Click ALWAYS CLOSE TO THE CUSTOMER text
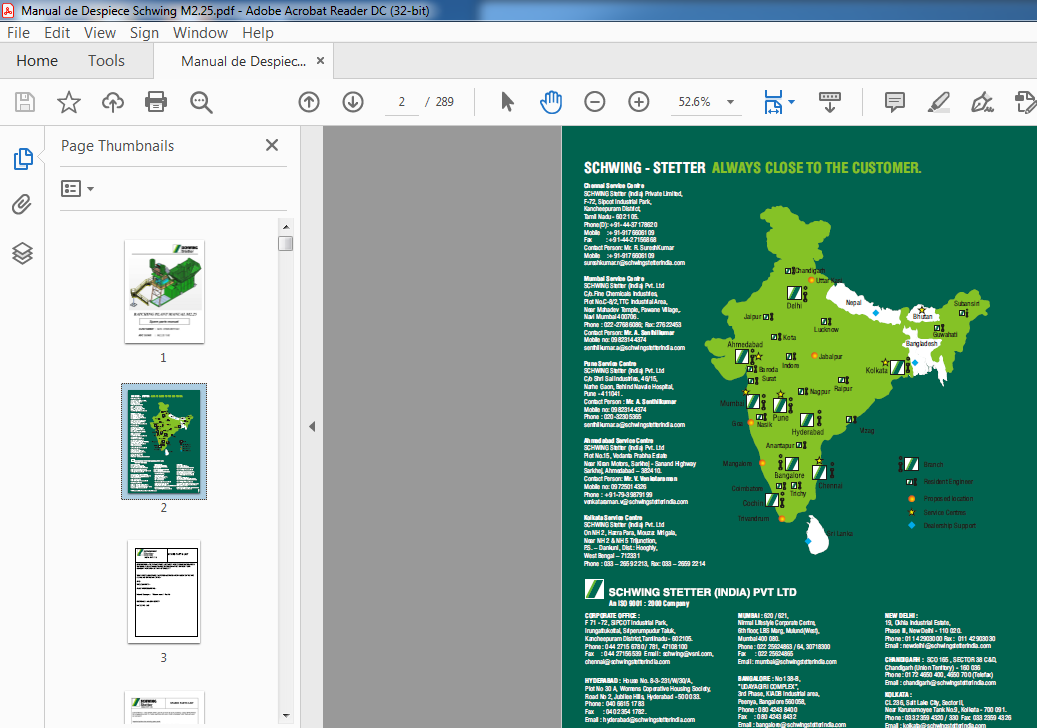The width and height of the screenshot is (1037, 728). pos(816,168)
